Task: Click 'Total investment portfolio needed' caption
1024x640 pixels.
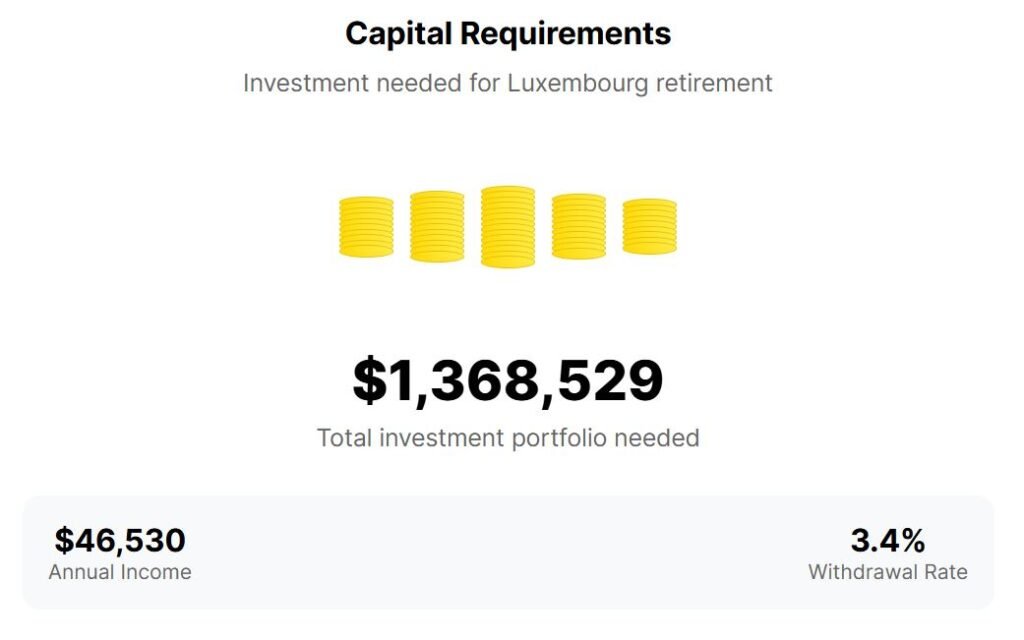Action: point(508,438)
